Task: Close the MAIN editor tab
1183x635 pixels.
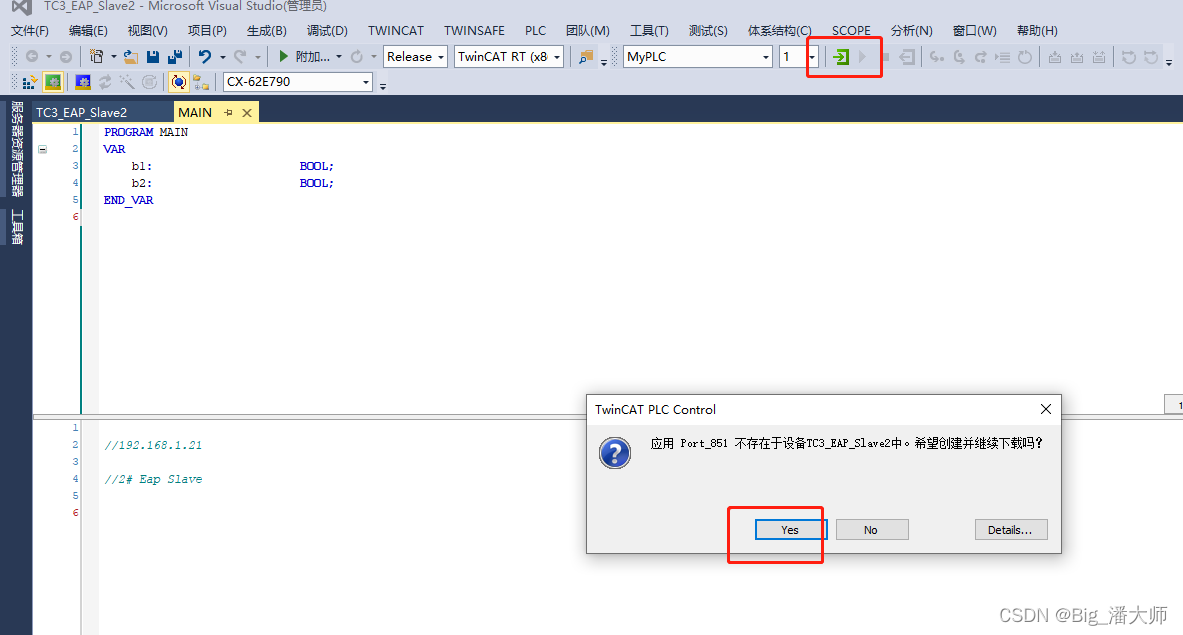Action: (247, 112)
